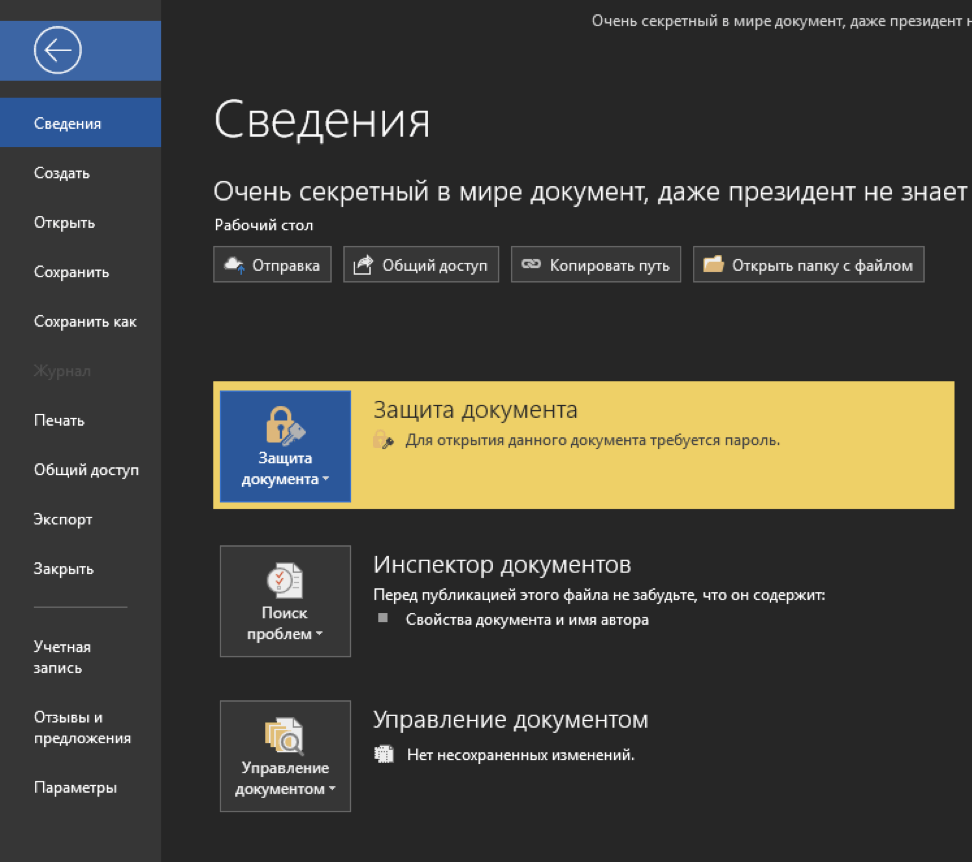Click the Общий доступ button under the file path
972x862 pixels.
point(421,265)
